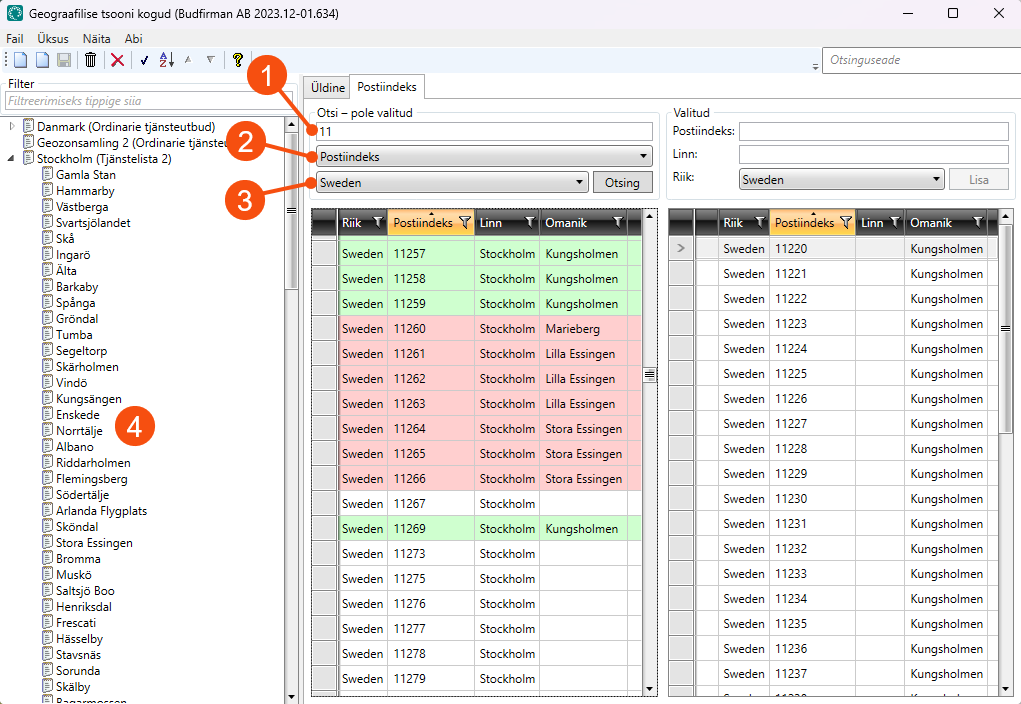Click the first new document toolbar icon

point(20,60)
